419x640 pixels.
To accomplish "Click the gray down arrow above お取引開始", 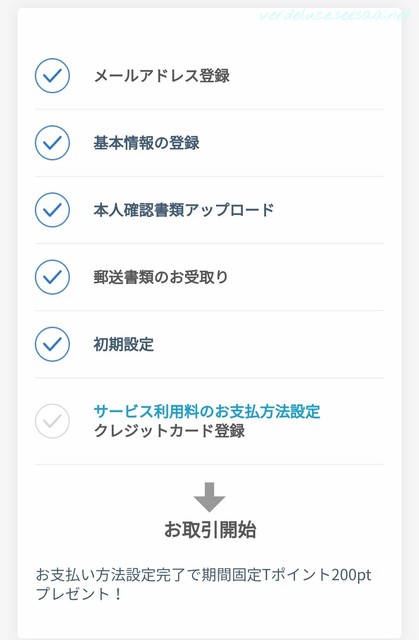I will [209, 497].
